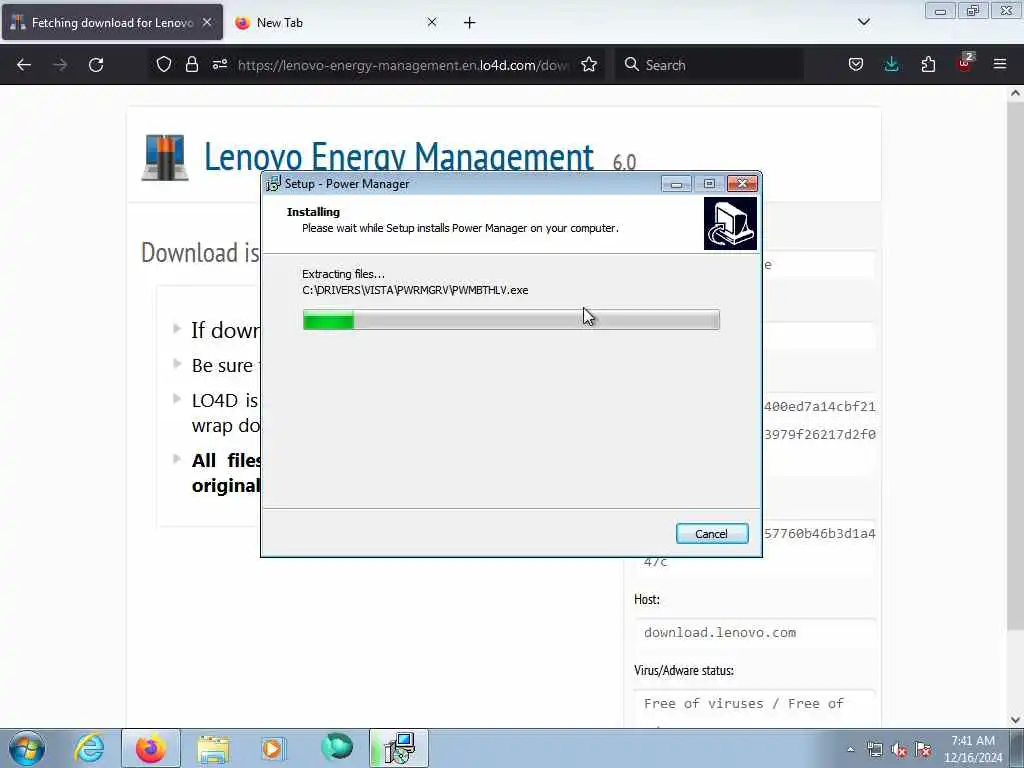Click the Firefox back arrow

pos(24,65)
